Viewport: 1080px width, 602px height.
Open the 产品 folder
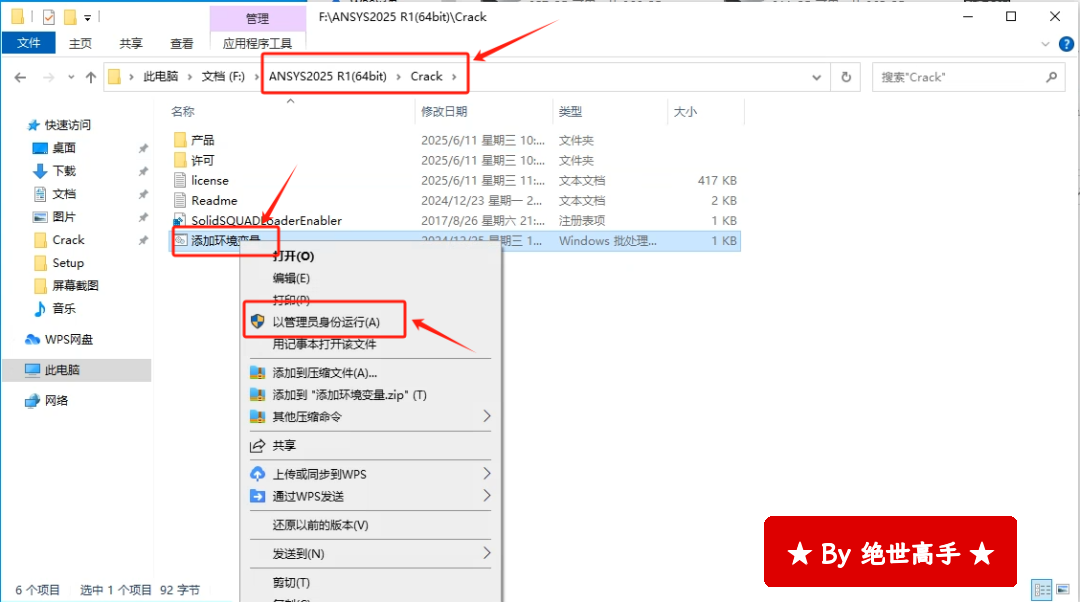pos(202,140)
